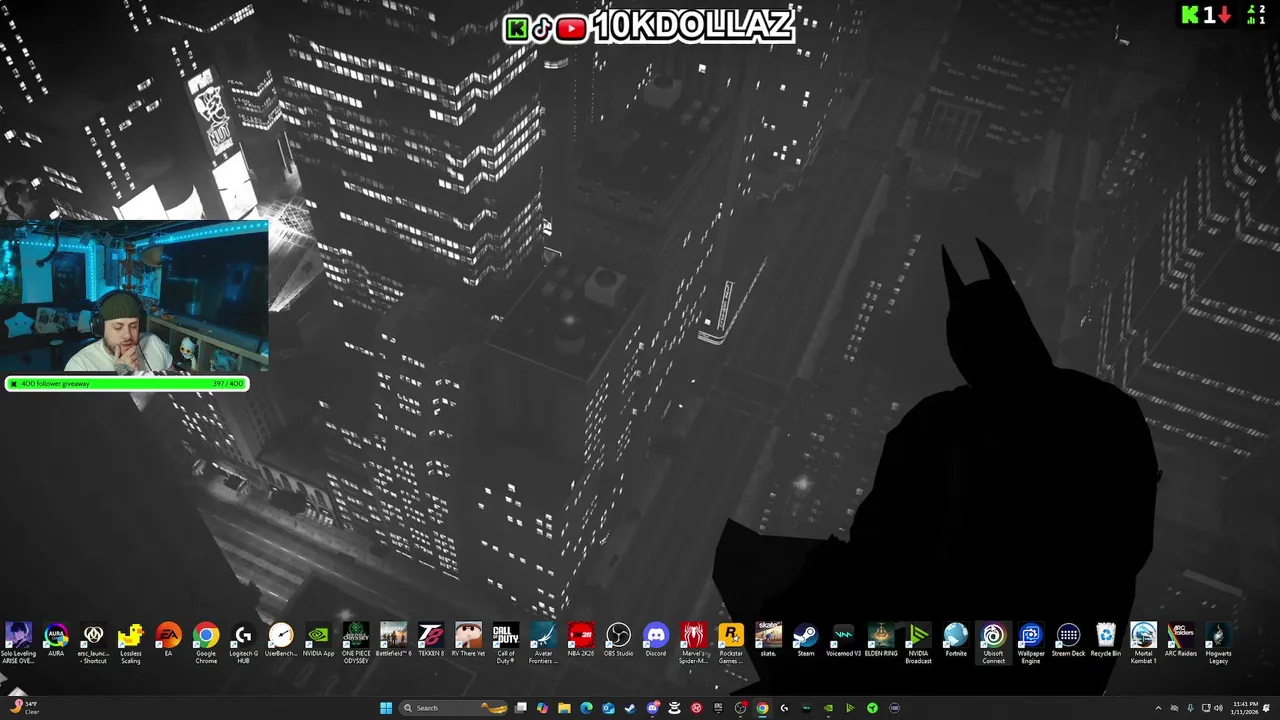The width and height of the screenshot is (1280, 720).
Task: Launch the Steam desktop shortcut
Action: [x=806, y=640]
